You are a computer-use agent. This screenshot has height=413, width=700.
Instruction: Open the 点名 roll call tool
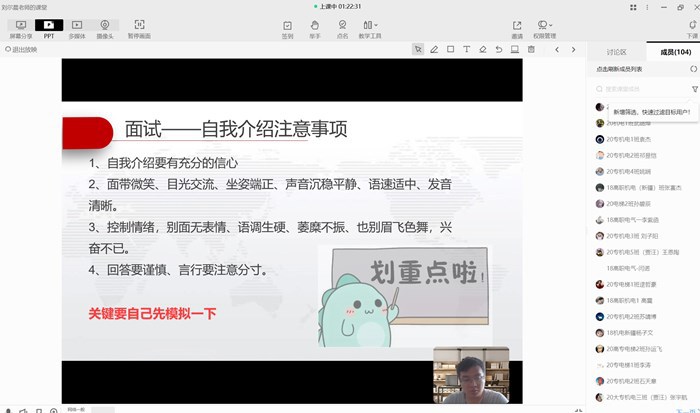click(342, 26)
